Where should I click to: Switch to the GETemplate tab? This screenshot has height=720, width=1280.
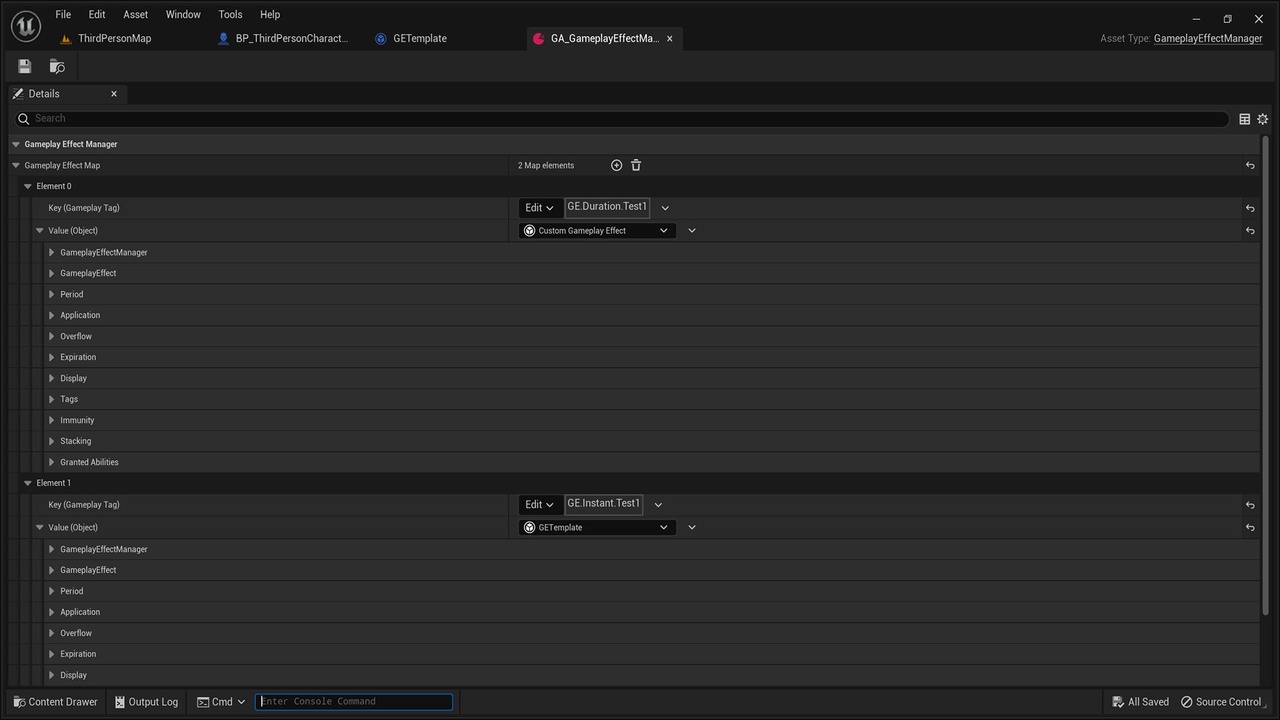[x=419, y=39]
